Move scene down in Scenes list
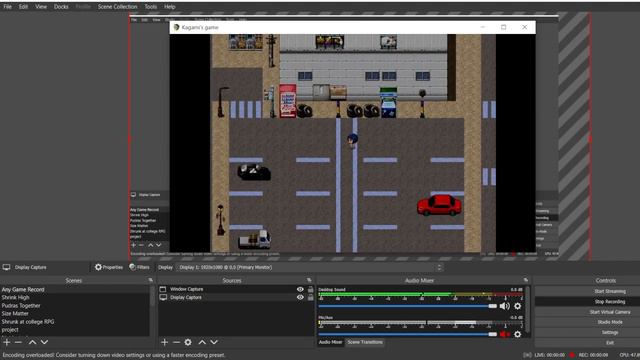 pyautogui.click(x=44, y=342)
